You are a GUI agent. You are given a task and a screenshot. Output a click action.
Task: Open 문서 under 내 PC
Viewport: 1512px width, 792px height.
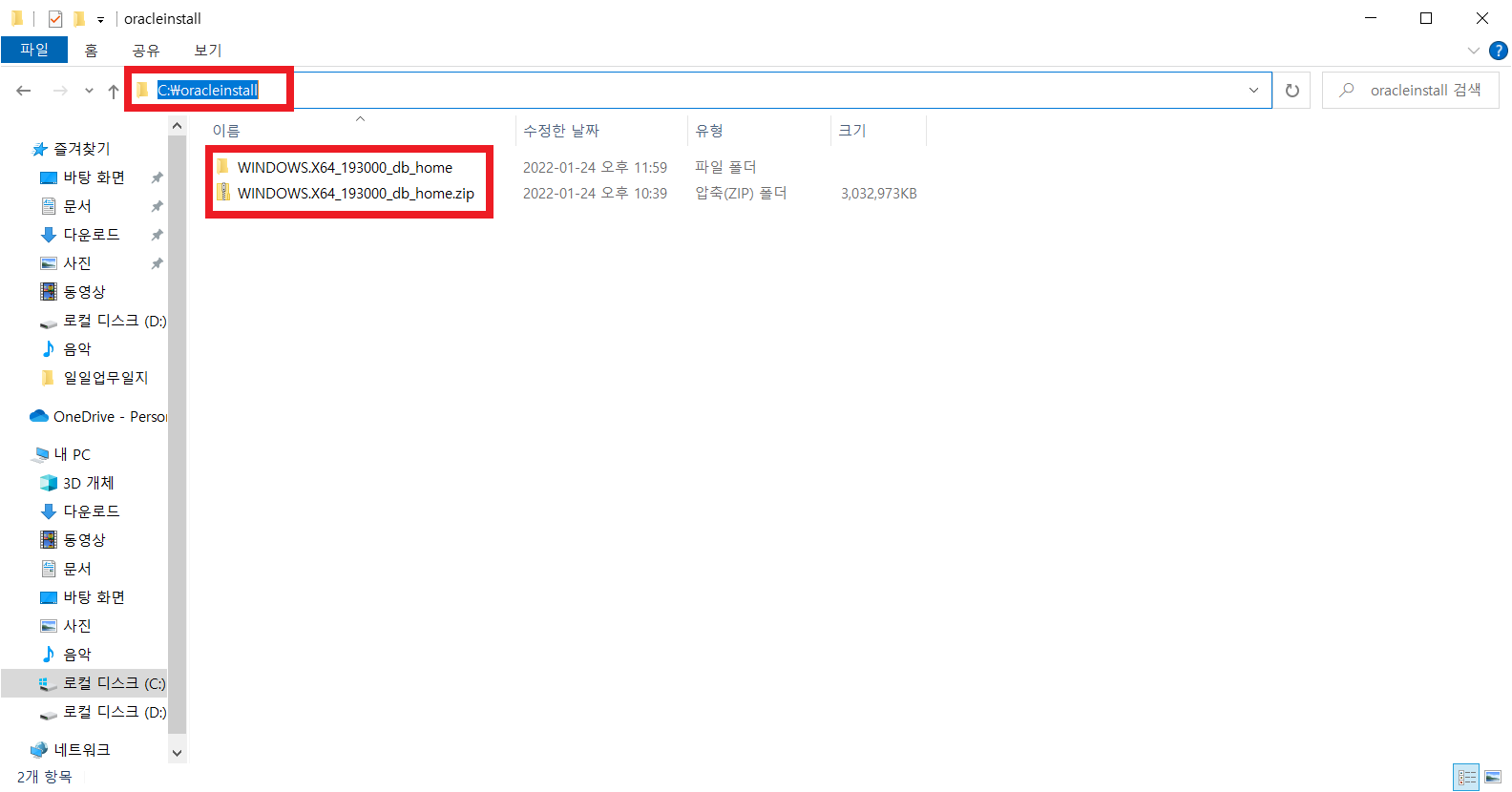(x=76, y=569)
